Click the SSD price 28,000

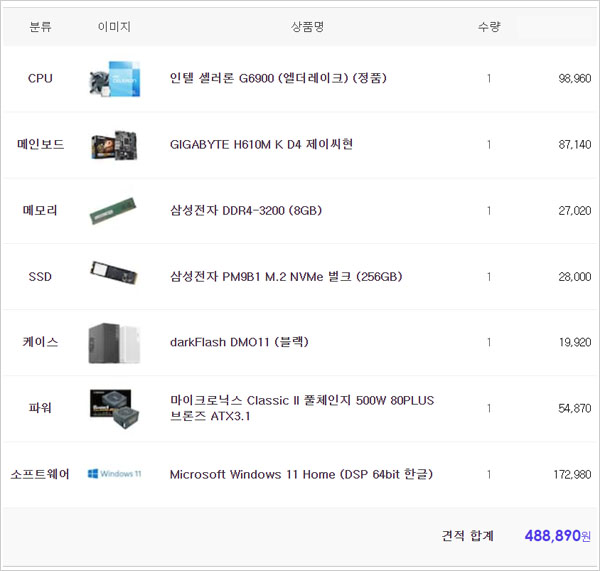click(575, 277)
